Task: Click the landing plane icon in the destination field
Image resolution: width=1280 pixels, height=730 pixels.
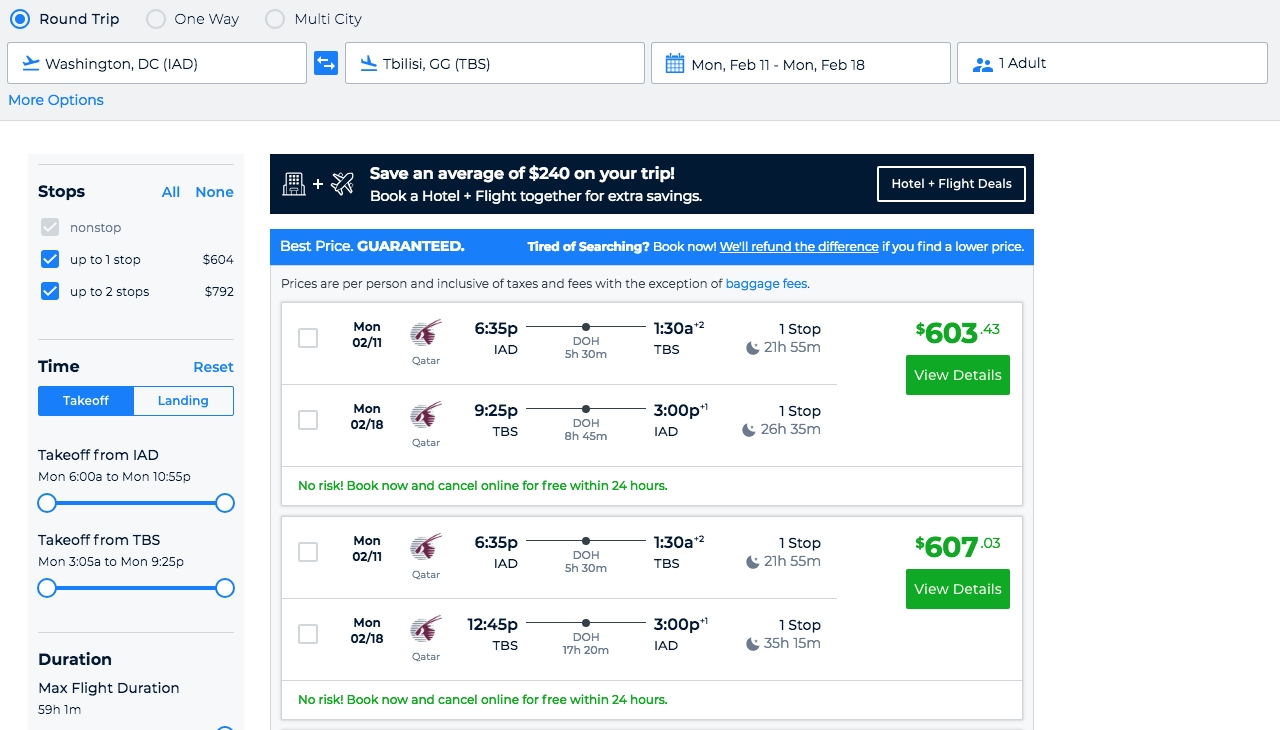Action: (x=368, y=64)
